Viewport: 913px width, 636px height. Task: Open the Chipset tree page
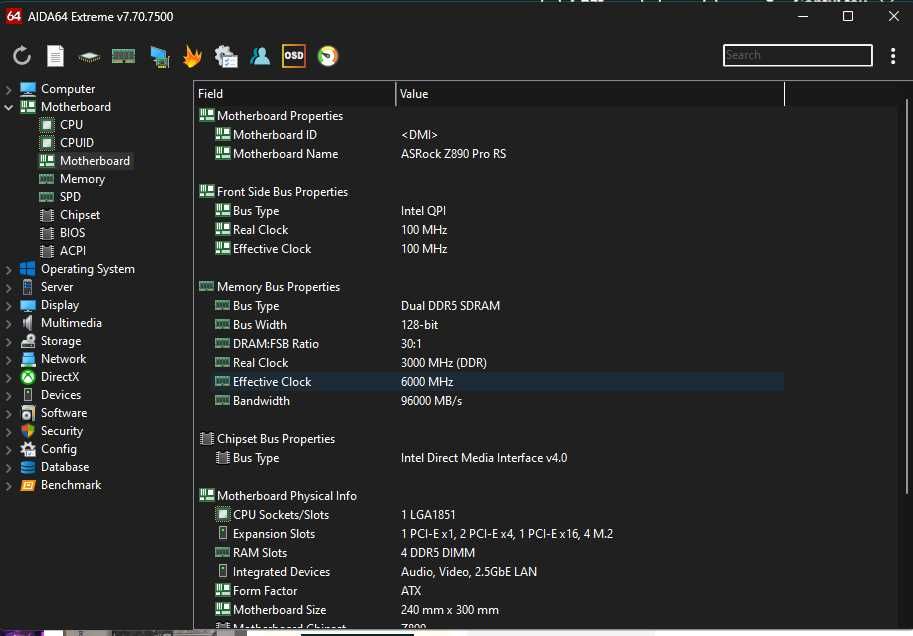[x=80, y=215]
